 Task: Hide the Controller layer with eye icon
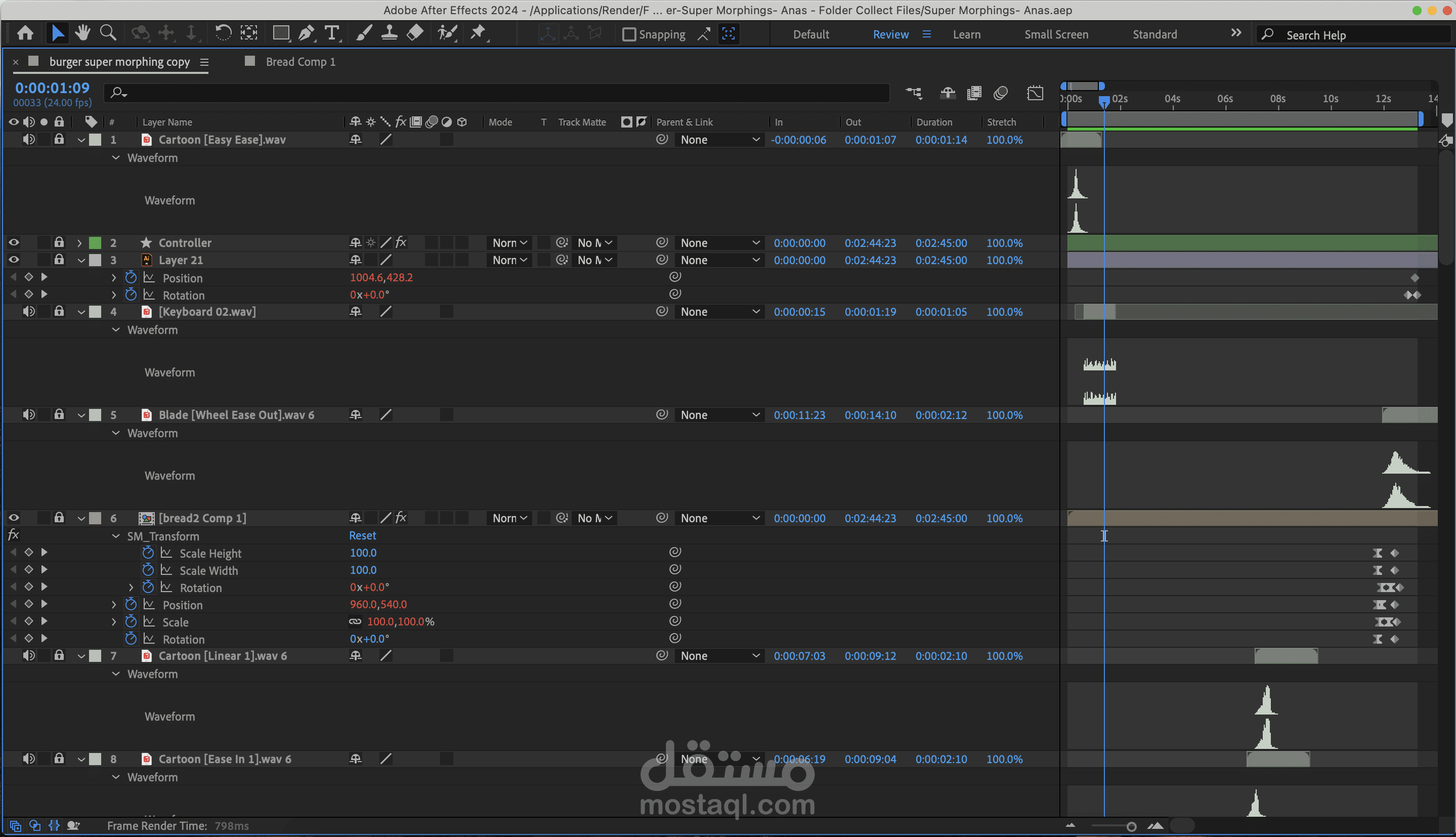[x=14, y=242]
